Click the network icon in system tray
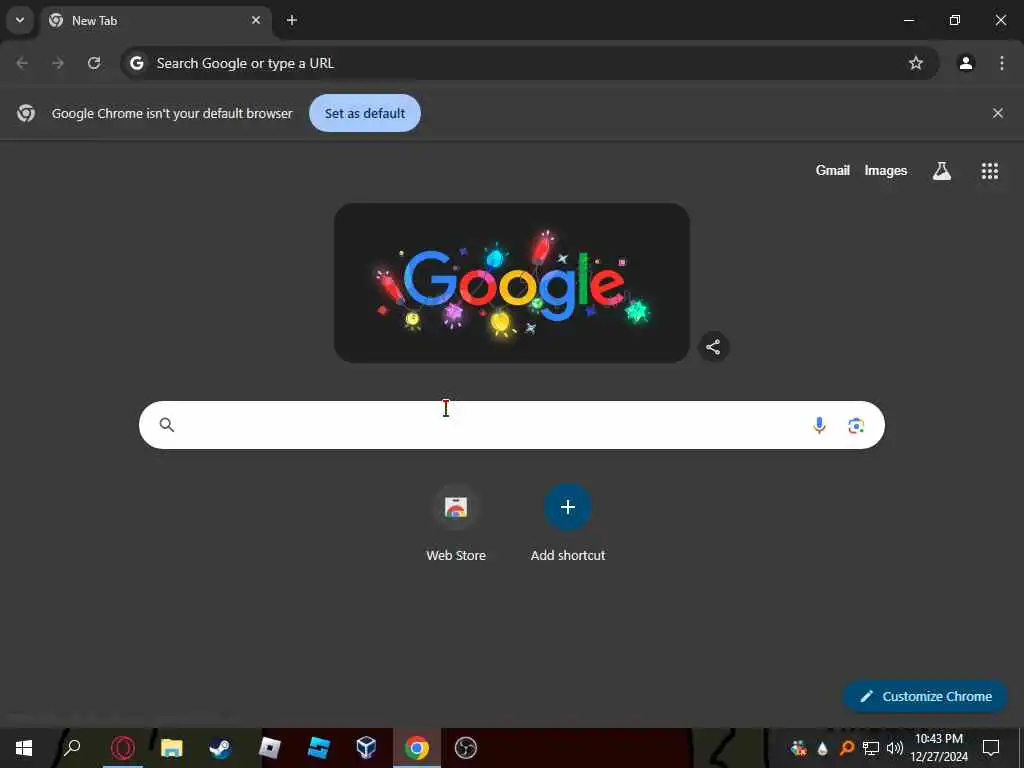 [871, 748]
